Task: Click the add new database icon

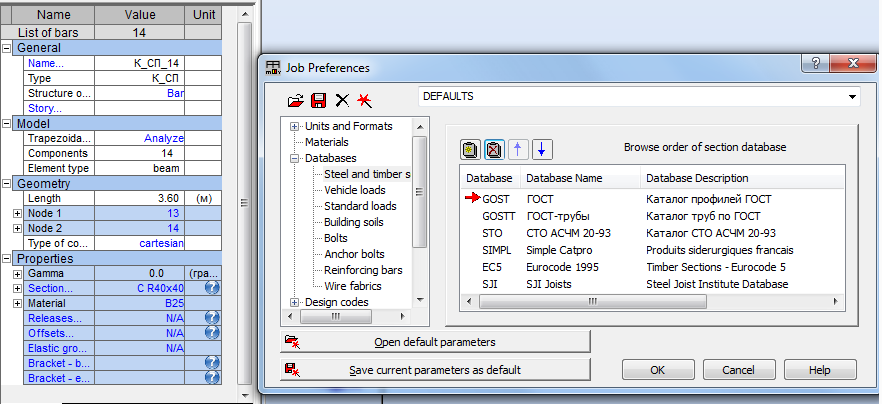Action: click(x=470, y=149)
